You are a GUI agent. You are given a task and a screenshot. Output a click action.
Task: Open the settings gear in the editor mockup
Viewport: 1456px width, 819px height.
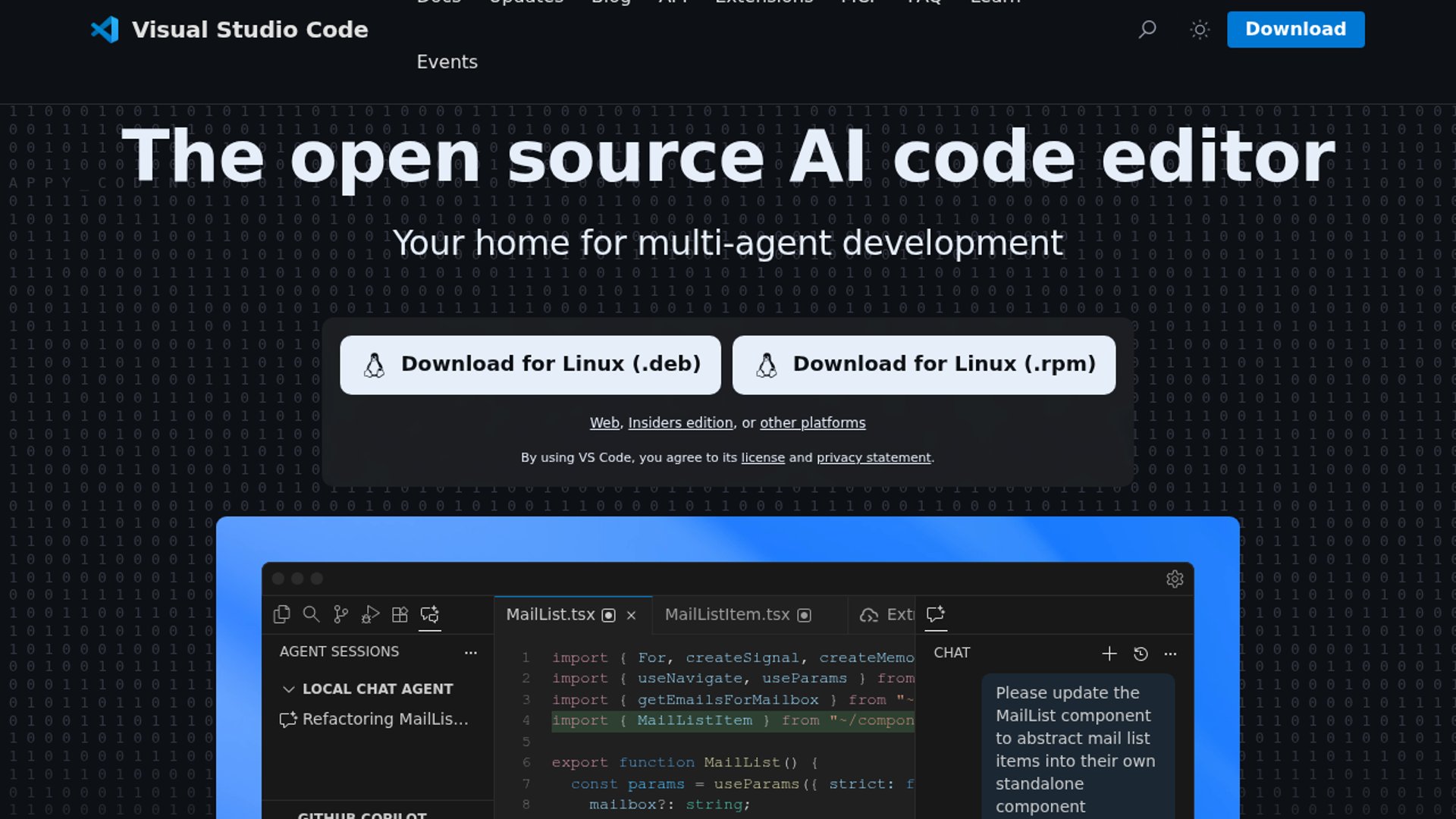[1175, 579]
